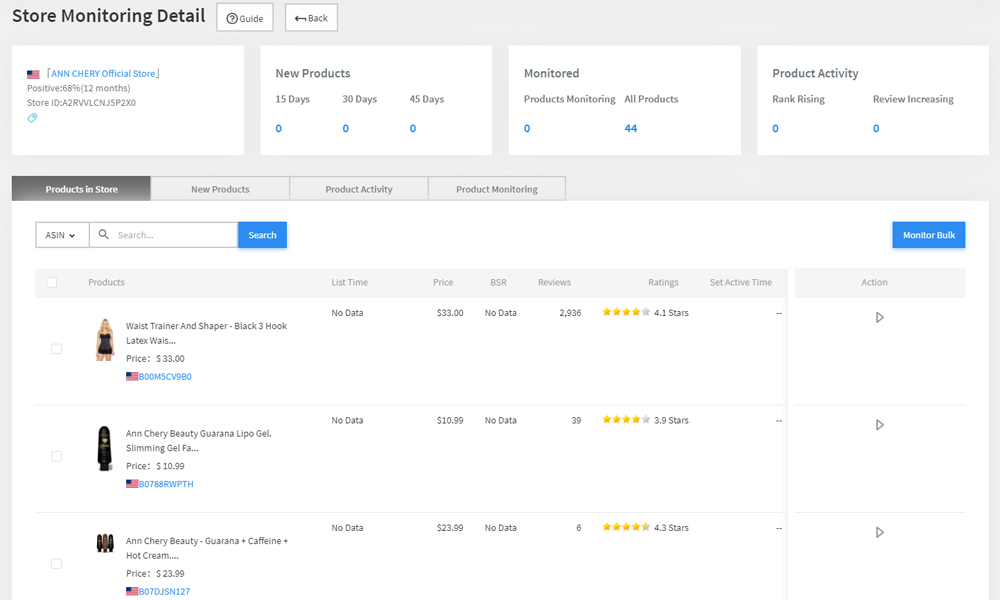This screenshot has width=1000, height=600.
Task: Click the List Time column header
Action: tap(349, 282)
